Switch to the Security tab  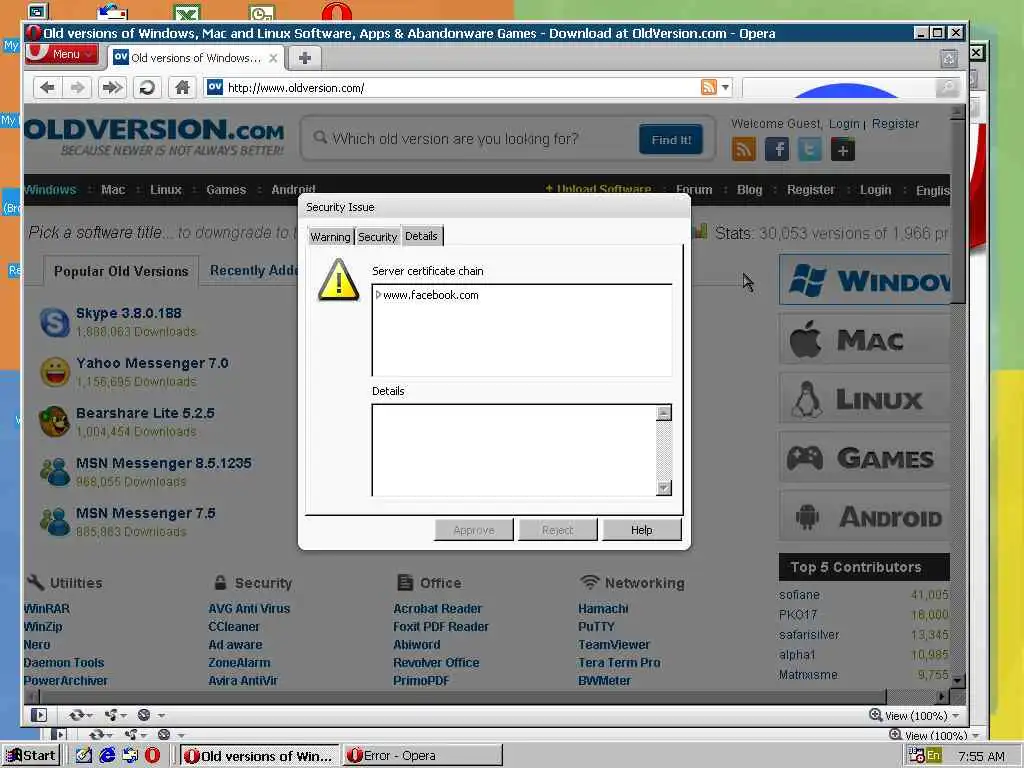click(x=377, y=237)
